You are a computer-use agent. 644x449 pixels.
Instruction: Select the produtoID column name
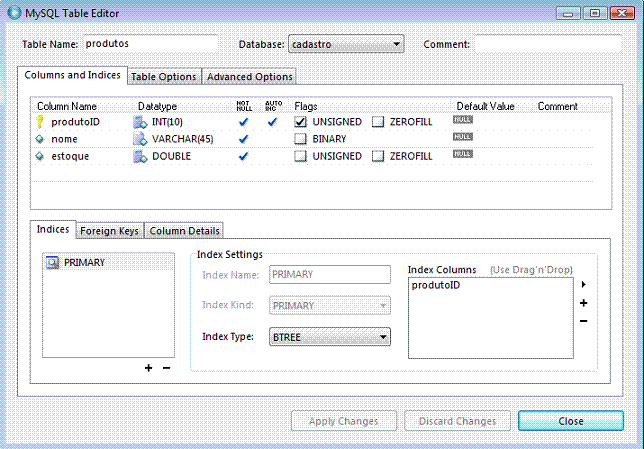point(76,122)
